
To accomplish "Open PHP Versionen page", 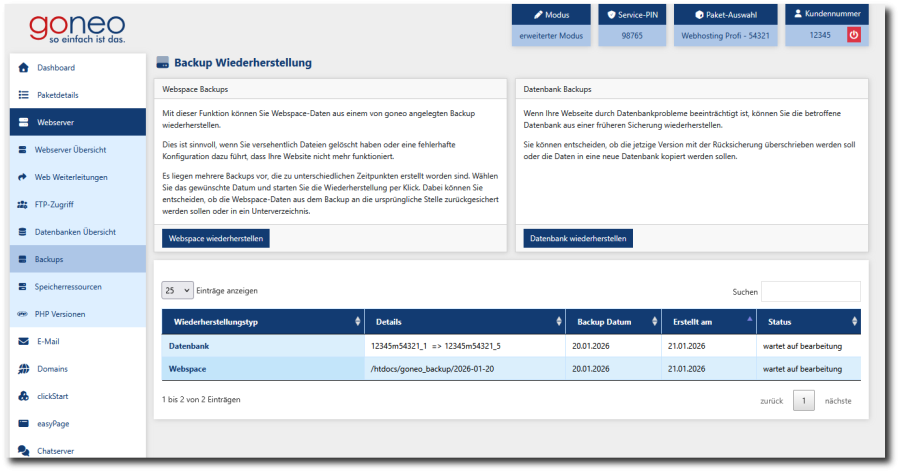I will (77, 314).
